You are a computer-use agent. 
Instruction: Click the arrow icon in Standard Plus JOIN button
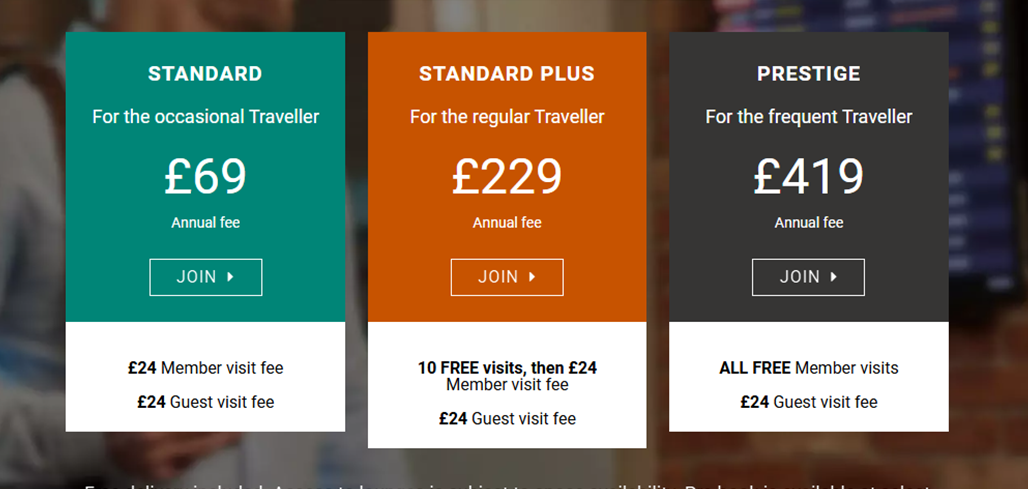[x=532, y=277]
